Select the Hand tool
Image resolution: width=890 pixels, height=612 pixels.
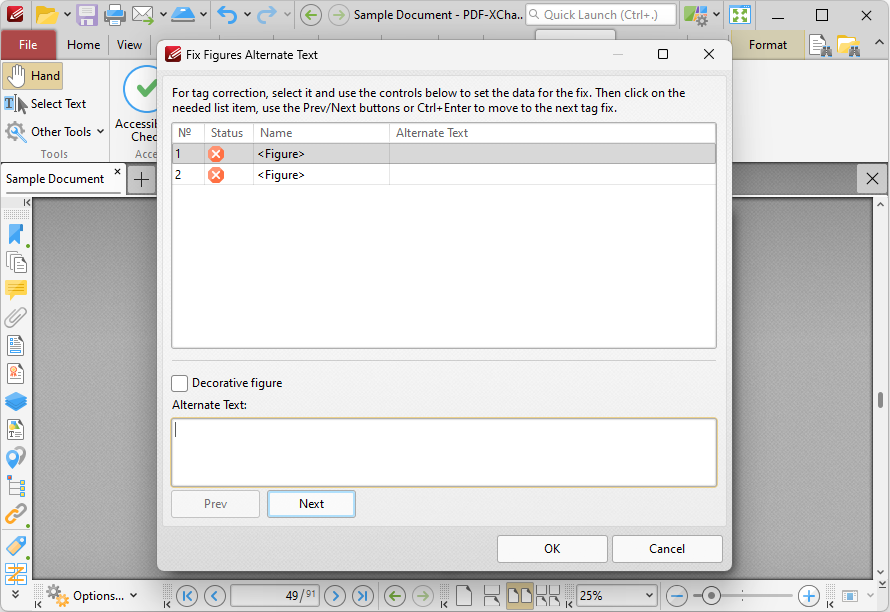32,75
